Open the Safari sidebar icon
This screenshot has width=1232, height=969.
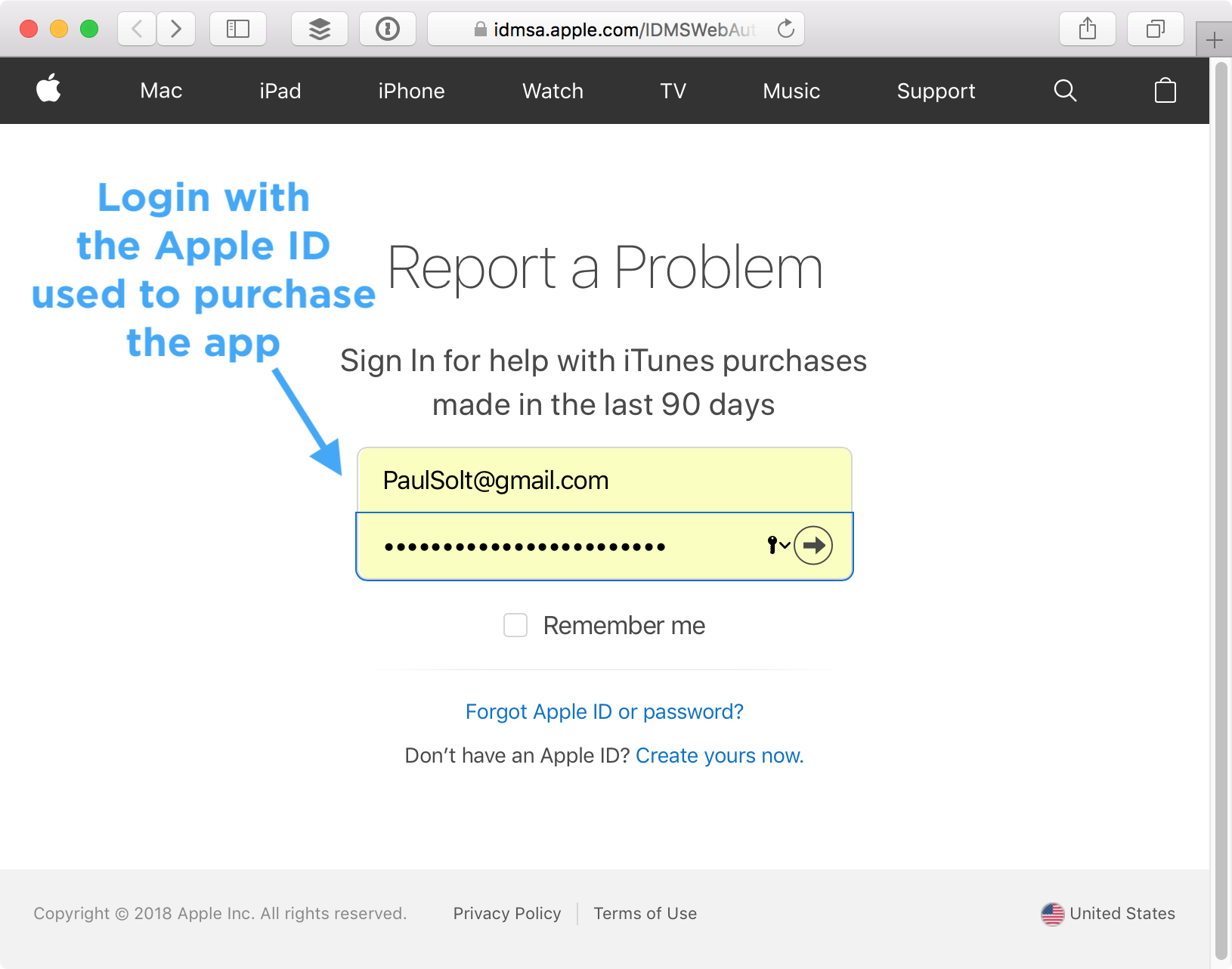coord(237,29)
